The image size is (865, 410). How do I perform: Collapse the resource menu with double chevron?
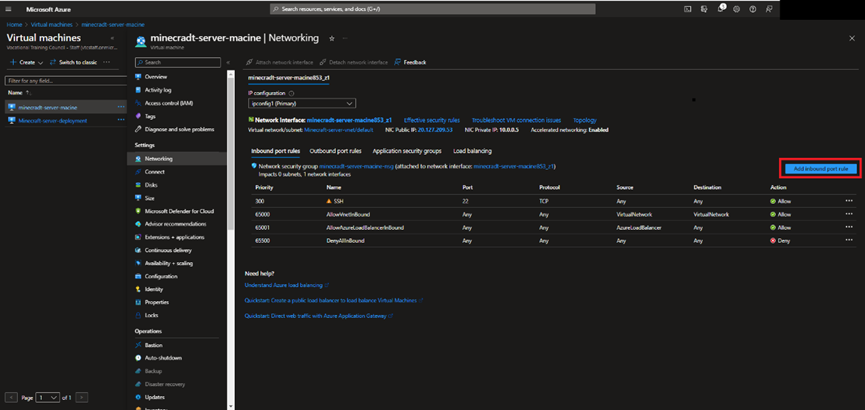pyautogui.click(x=229, y=62)
